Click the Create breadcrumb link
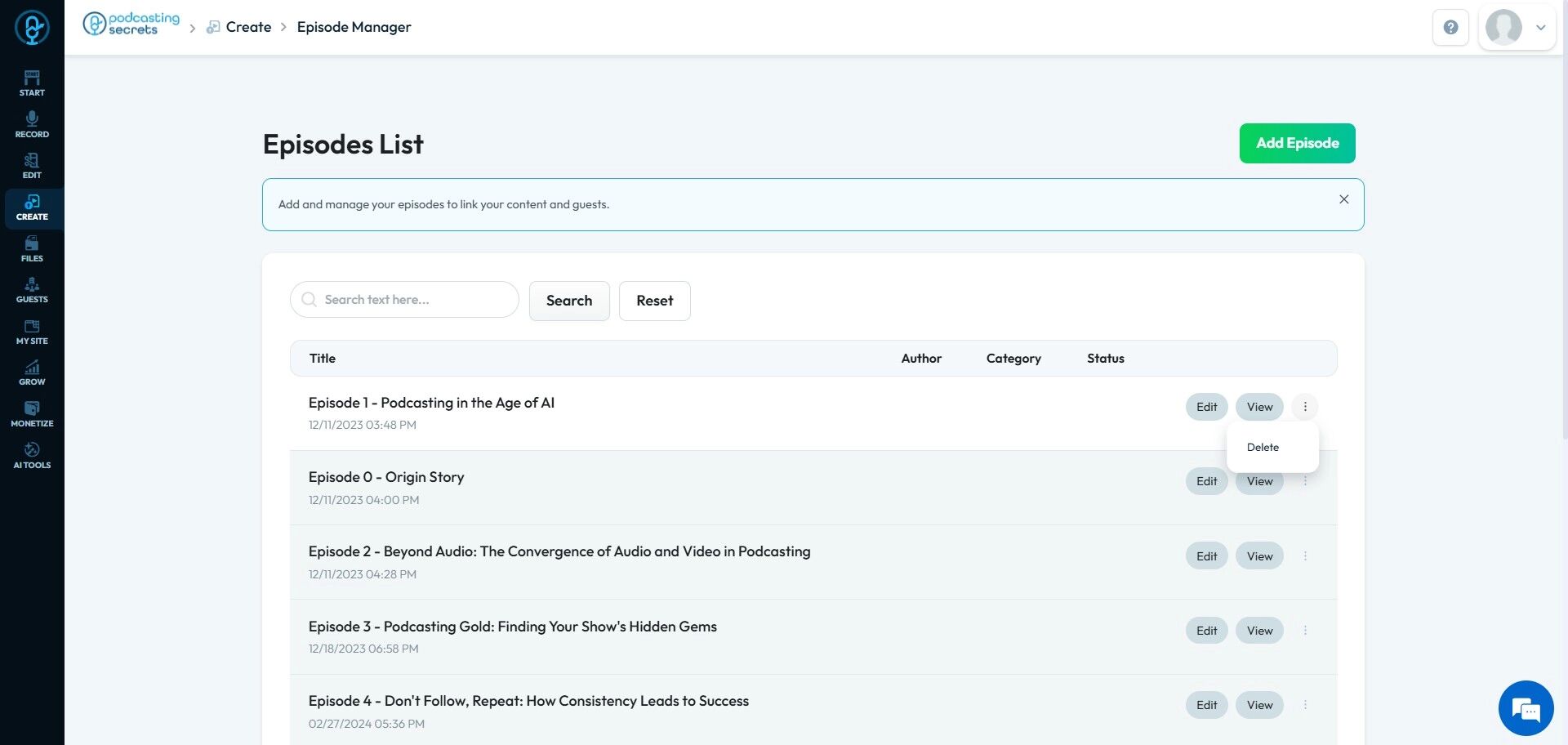This screenshot has height=745, width=1568. pyautogui.click(x=248, y=27)
